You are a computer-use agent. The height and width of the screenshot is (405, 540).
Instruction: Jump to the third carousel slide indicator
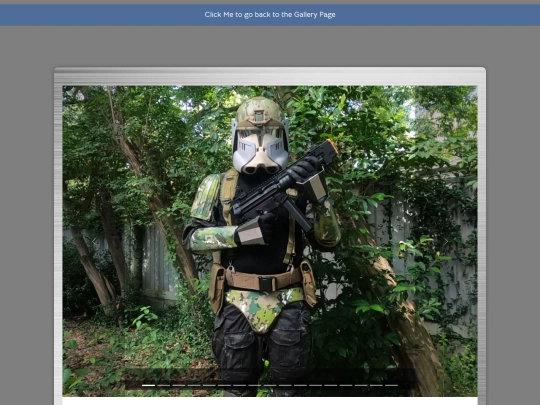179,385
